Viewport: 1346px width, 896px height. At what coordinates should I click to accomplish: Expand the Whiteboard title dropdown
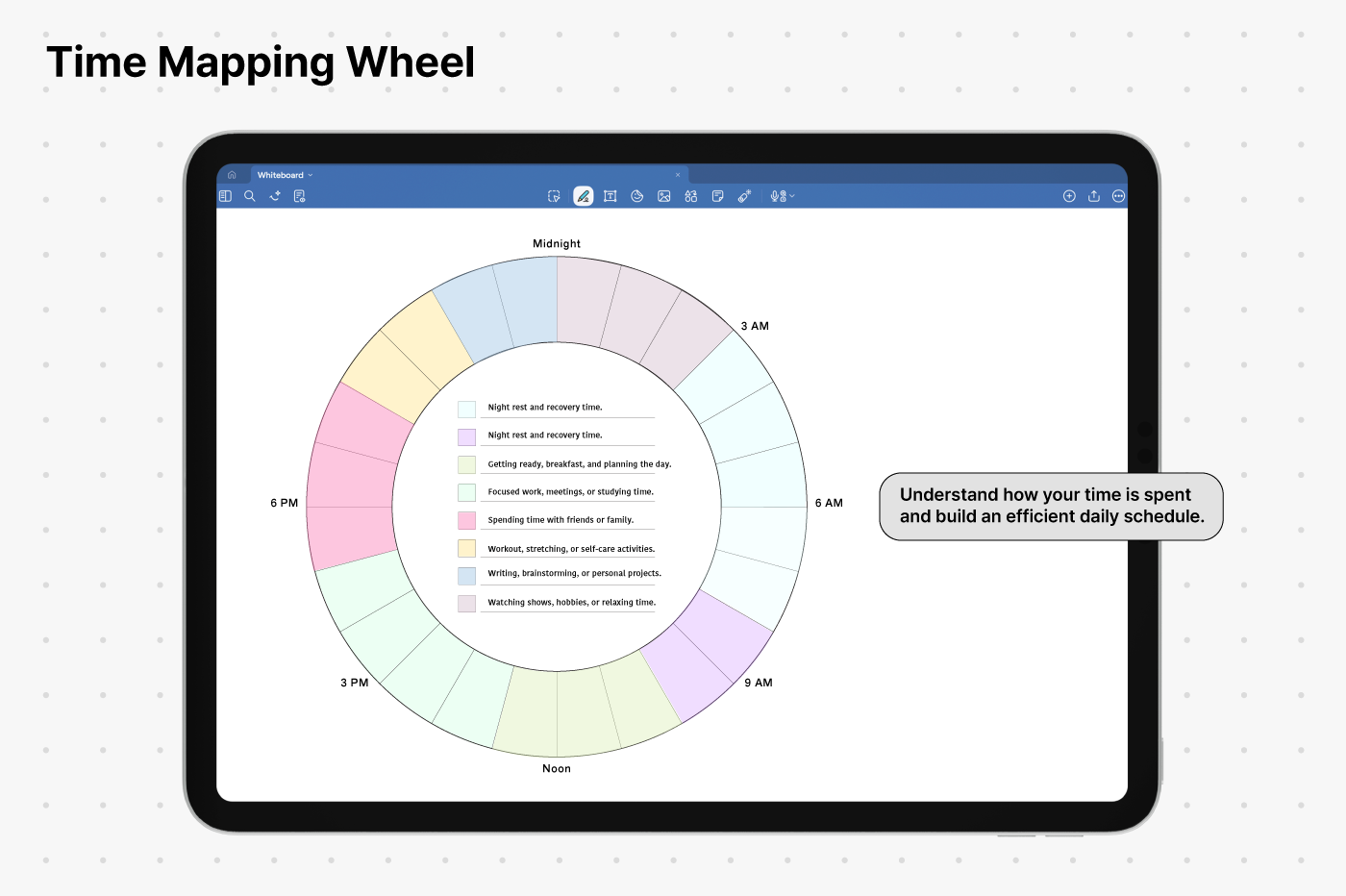pyautogui.click(x=310, y=175)
